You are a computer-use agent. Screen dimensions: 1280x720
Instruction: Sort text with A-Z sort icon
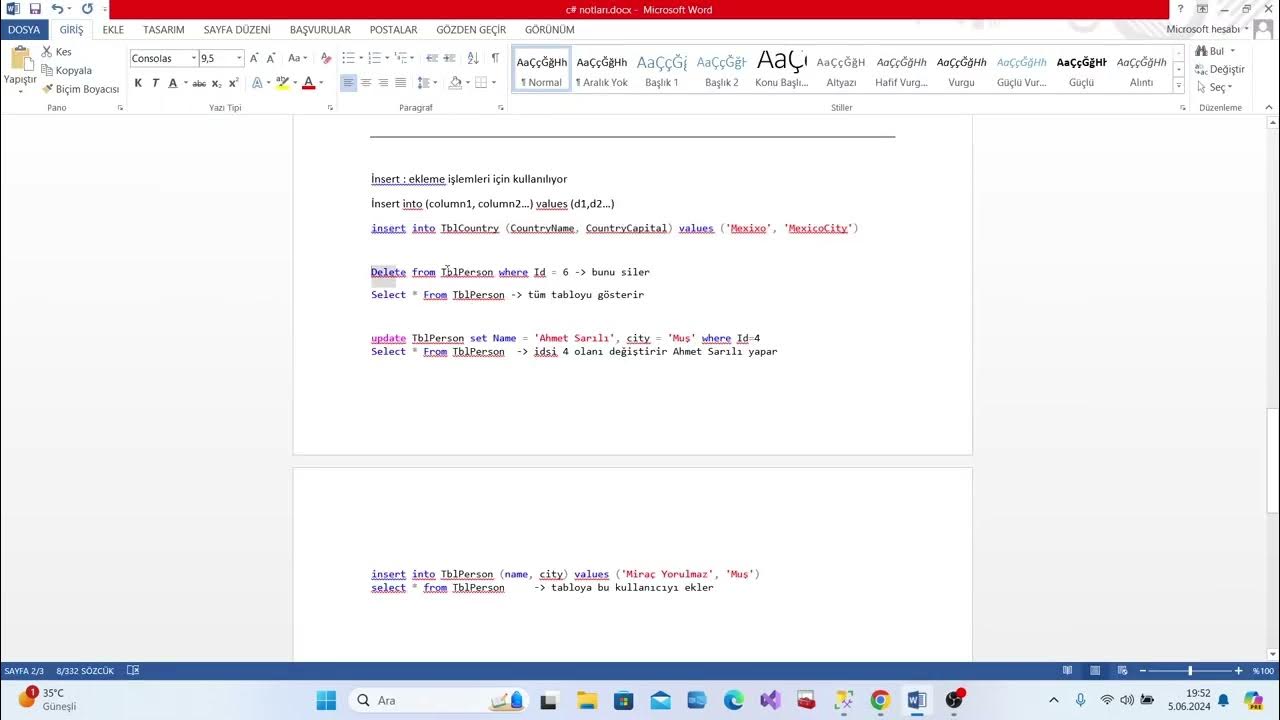click(473, 58)
